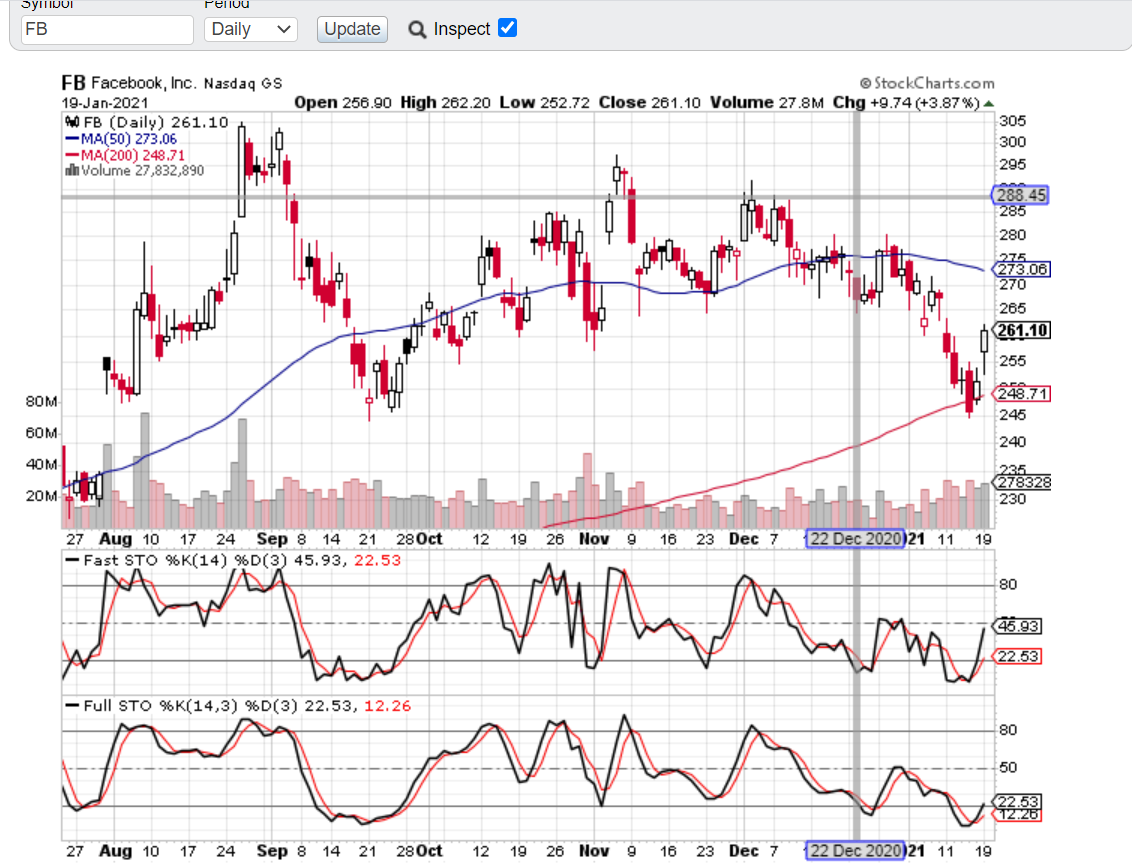The image size is (1132, 864).
Task: Click the Volume 27,832,890 legend text
Action: pos(142,171)
